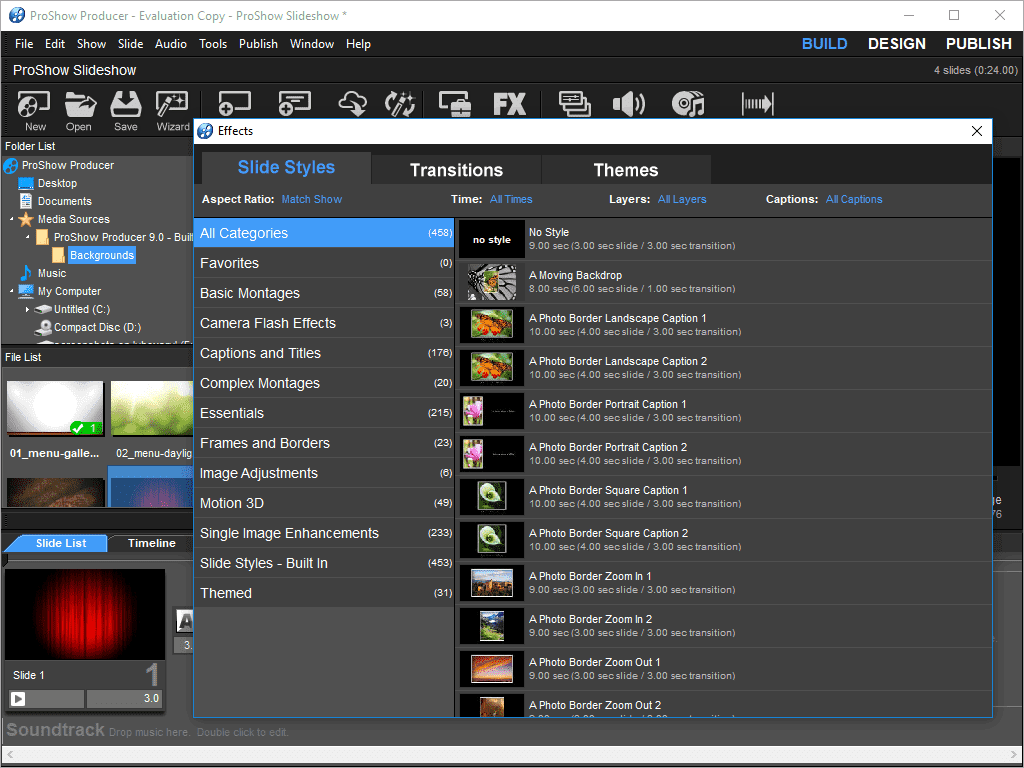Click the stacked slides settings icon
The height and width of the screenshot is (768, 1024).
point(575,104)
